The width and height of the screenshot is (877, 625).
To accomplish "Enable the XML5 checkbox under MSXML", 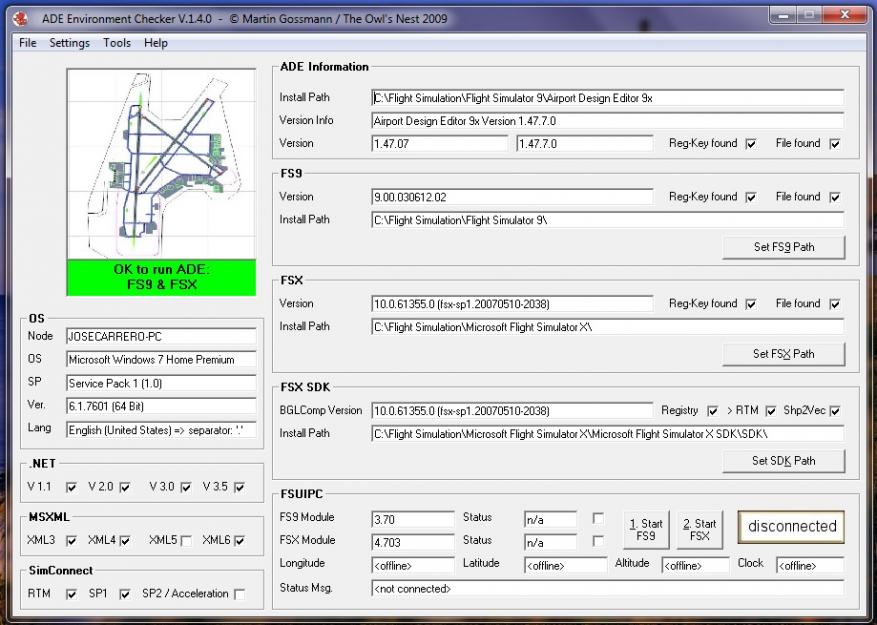I will coord(186,539).
